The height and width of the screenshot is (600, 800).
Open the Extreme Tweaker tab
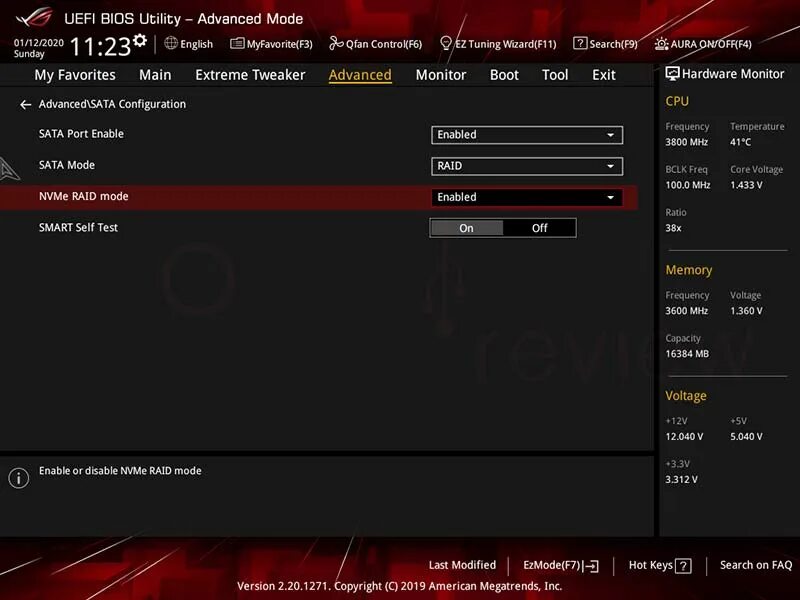point(250,75)
